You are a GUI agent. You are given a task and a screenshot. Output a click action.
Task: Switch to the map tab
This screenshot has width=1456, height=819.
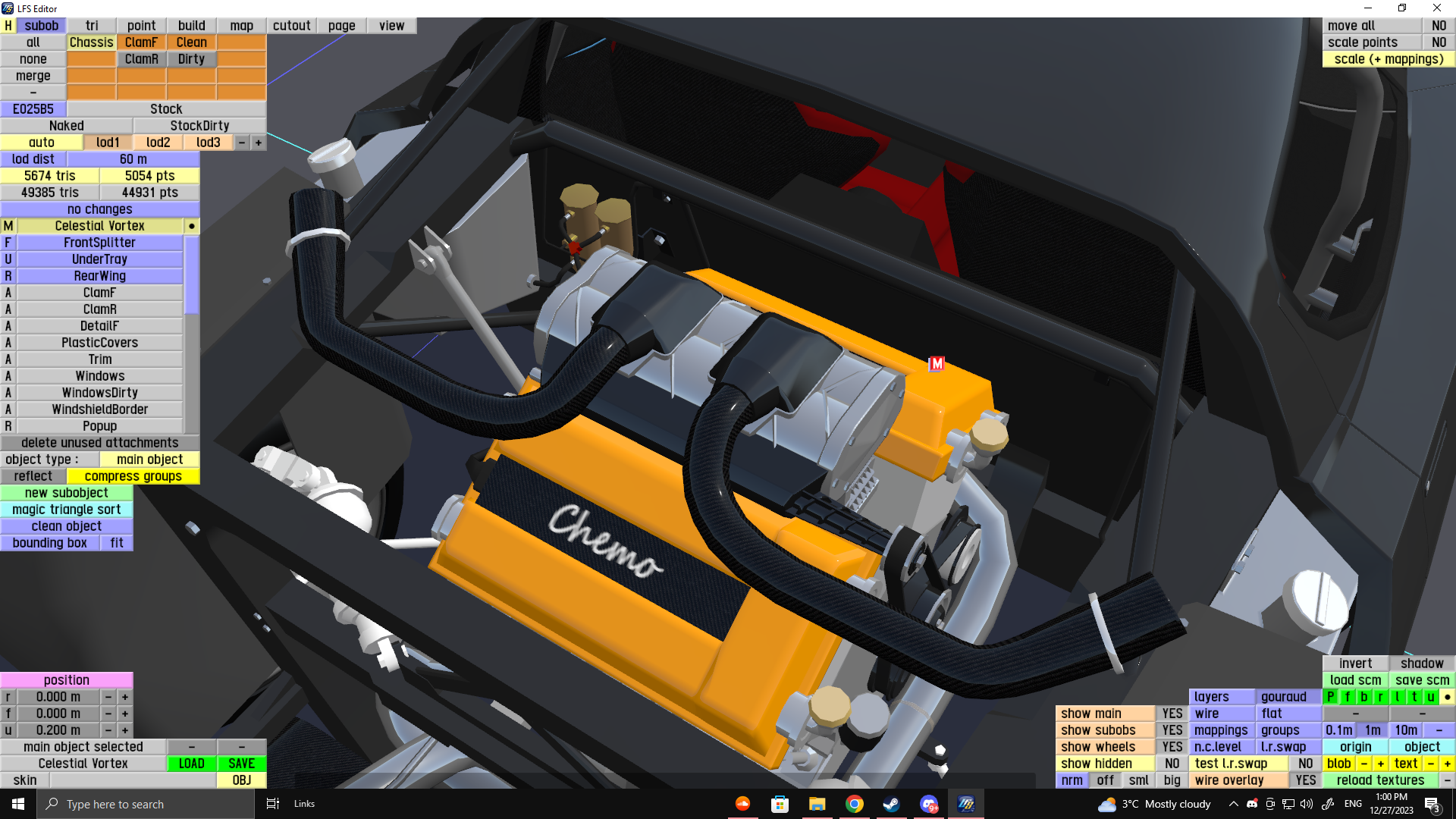click(x=241, y=26)
